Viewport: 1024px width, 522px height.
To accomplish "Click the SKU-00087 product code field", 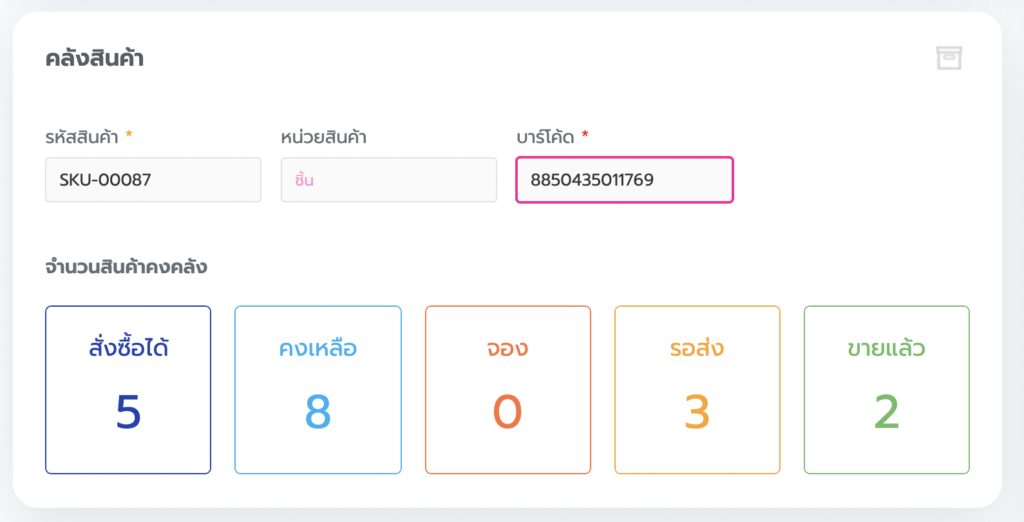I will pos(153,180).
